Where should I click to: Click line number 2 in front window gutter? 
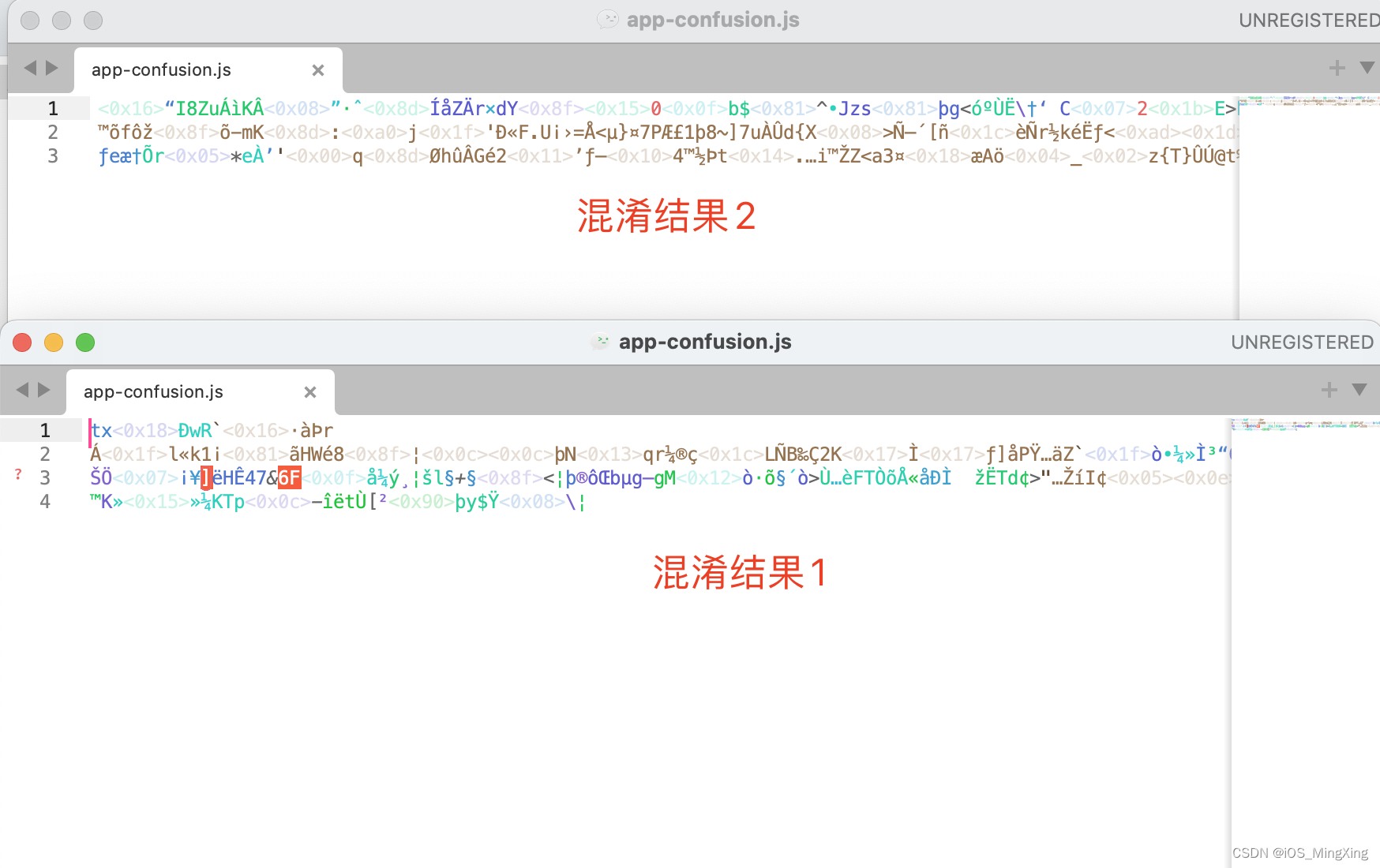pos(45,454)
